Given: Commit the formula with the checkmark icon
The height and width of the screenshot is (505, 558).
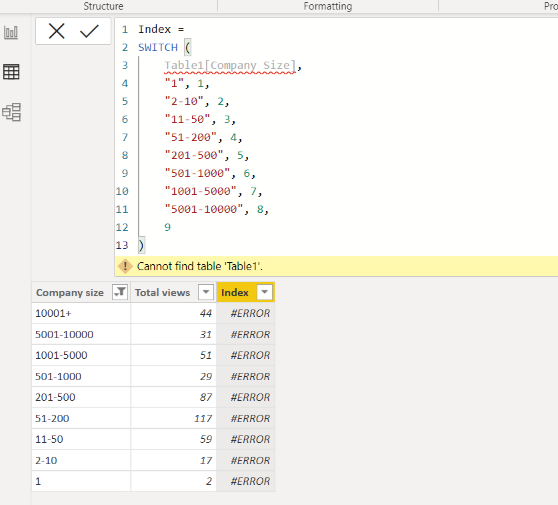Looking at the screenshot, I should [89, 31].
